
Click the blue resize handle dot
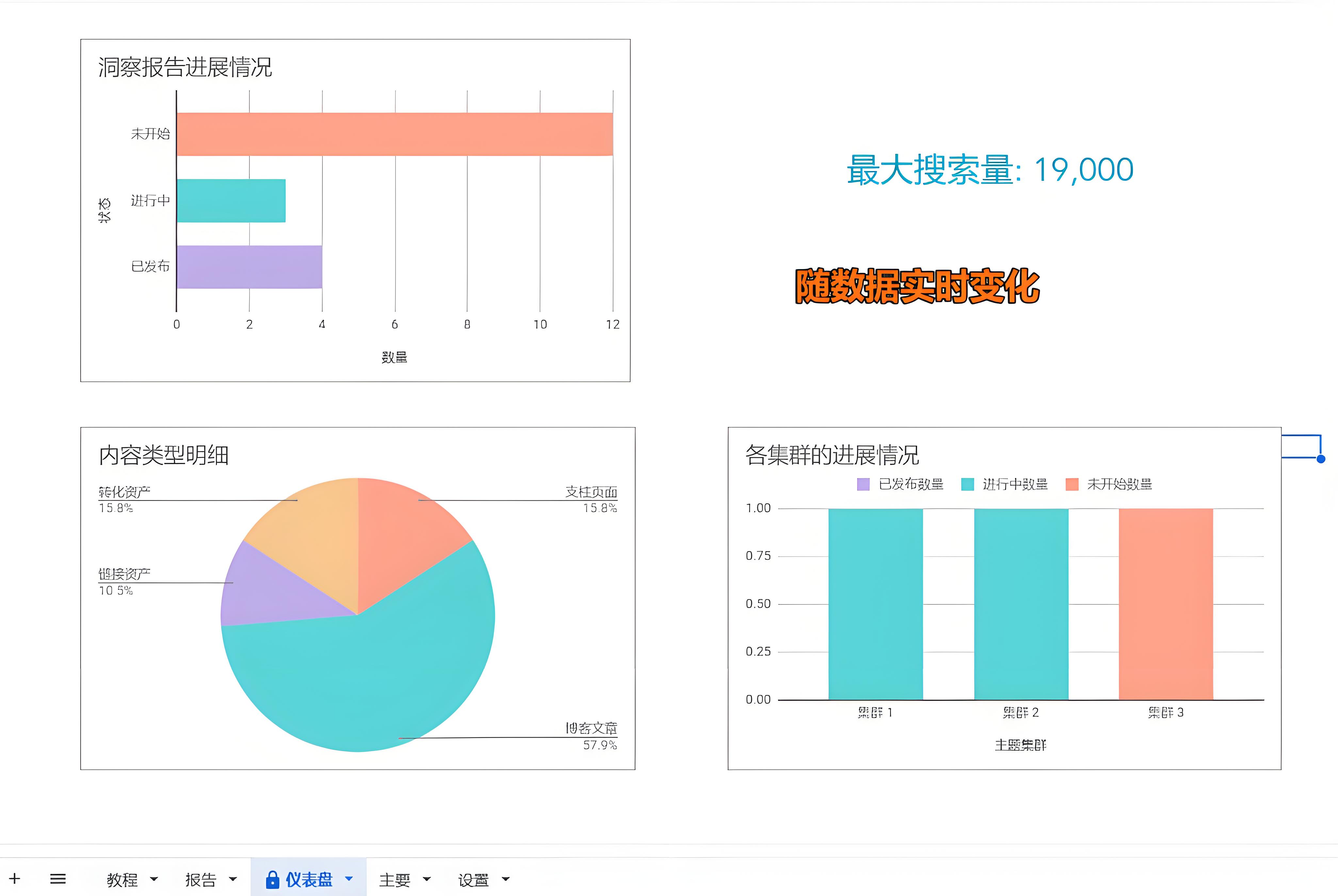(x=1320, y=459)
